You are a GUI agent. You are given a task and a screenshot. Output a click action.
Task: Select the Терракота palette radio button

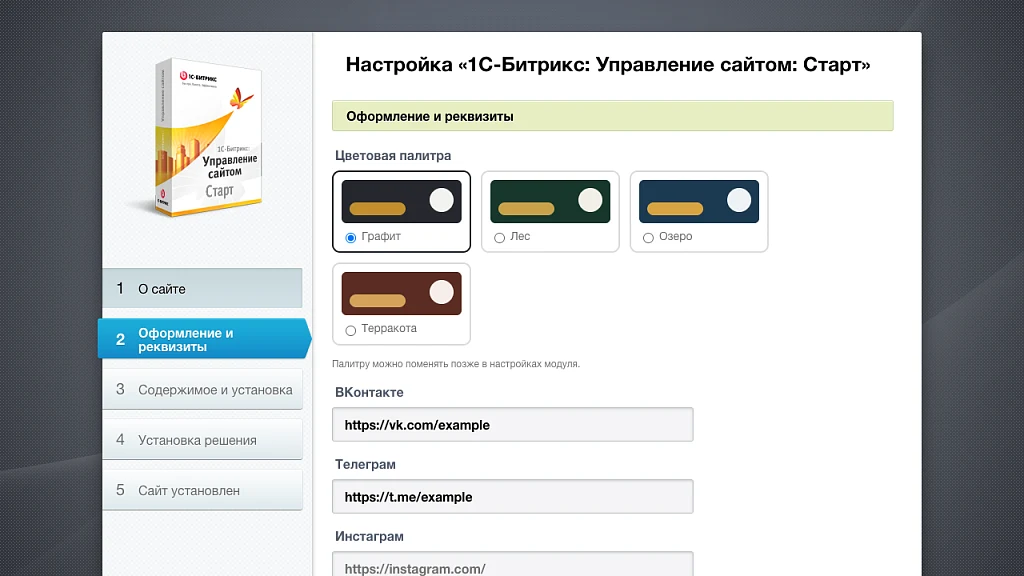tap(351, 330)
